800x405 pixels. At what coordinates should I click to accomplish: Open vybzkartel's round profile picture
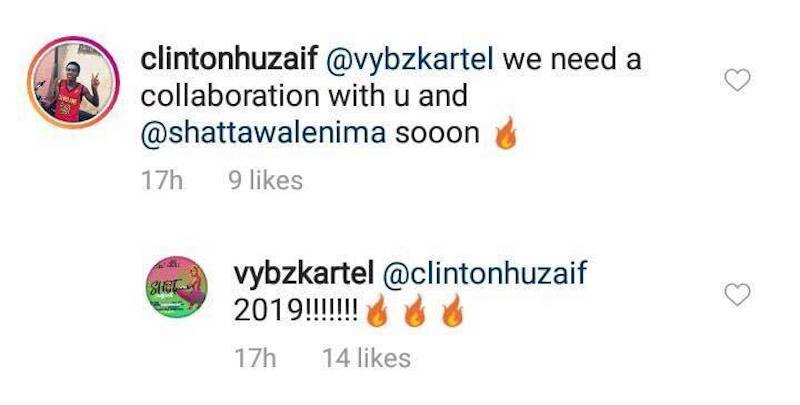point(177,287)
